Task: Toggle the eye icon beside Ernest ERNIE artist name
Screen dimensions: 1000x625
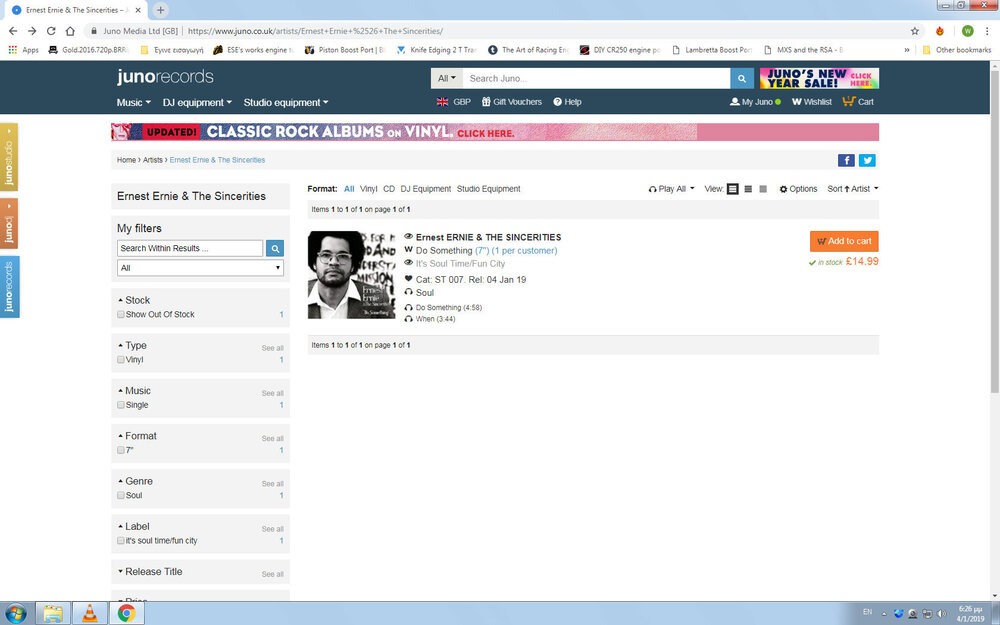Action: [x=409, y=237]
